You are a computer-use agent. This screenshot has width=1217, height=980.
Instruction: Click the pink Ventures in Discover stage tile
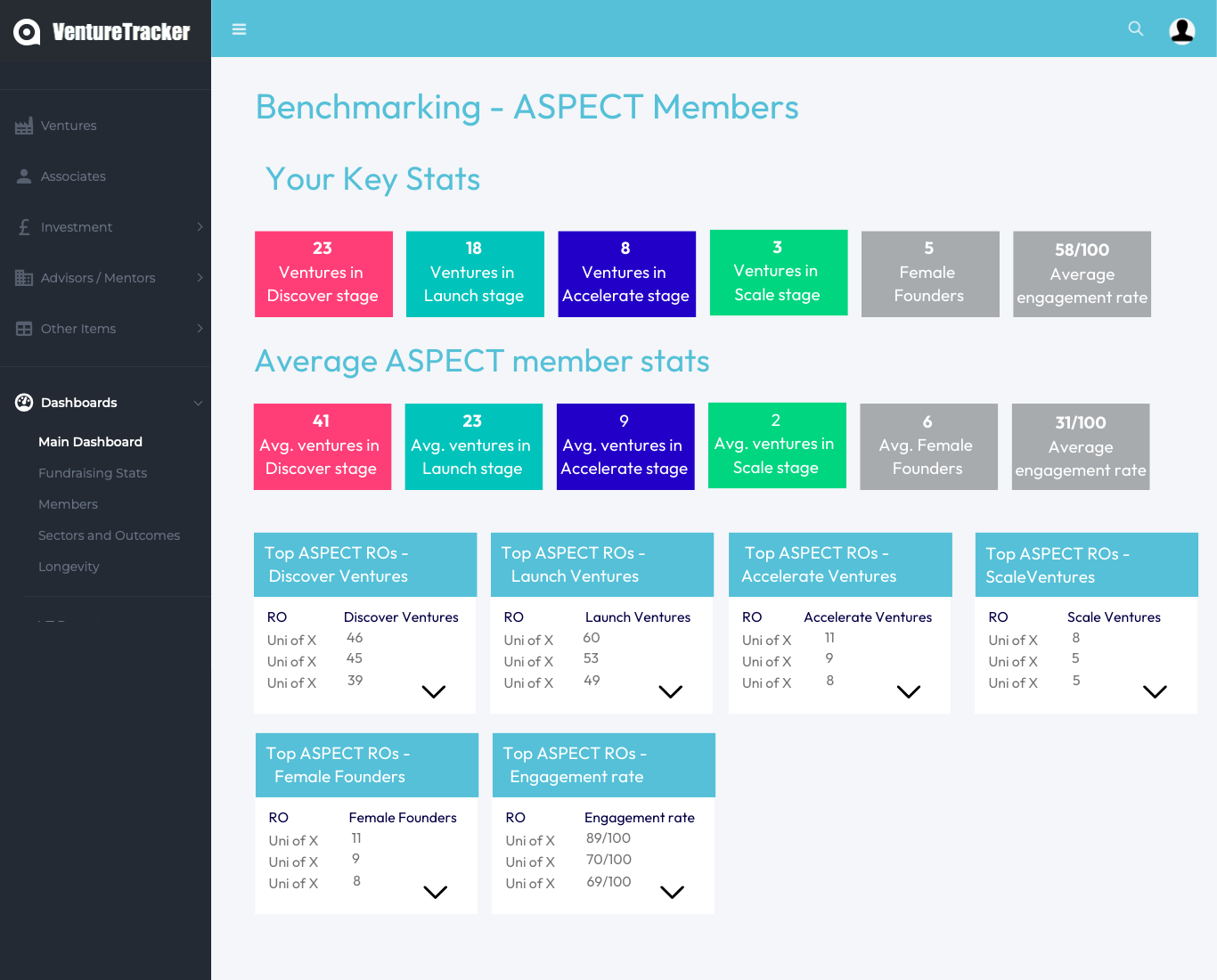click(323, 274)
